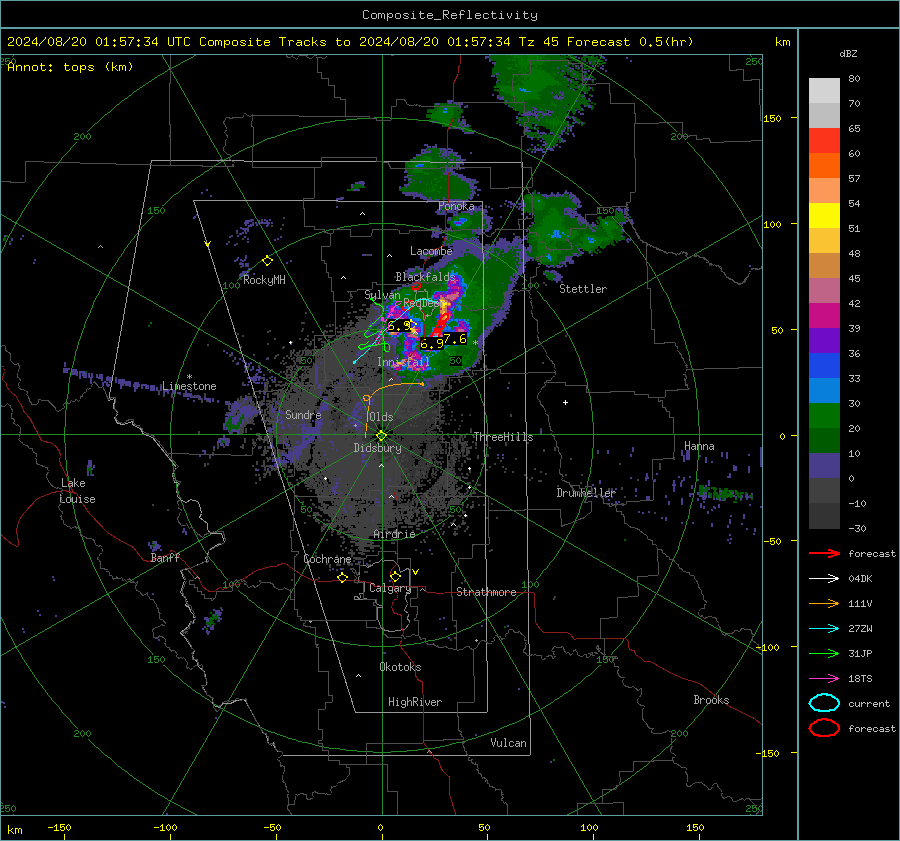This screenshot has height=841, width=900.
Task: Click the Hanna town label
Action: 699,446
